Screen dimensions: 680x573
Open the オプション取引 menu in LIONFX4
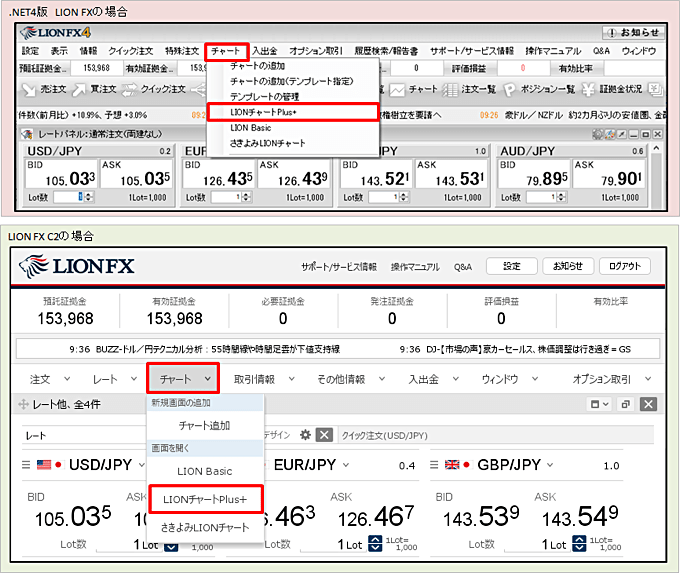[316, 51]
